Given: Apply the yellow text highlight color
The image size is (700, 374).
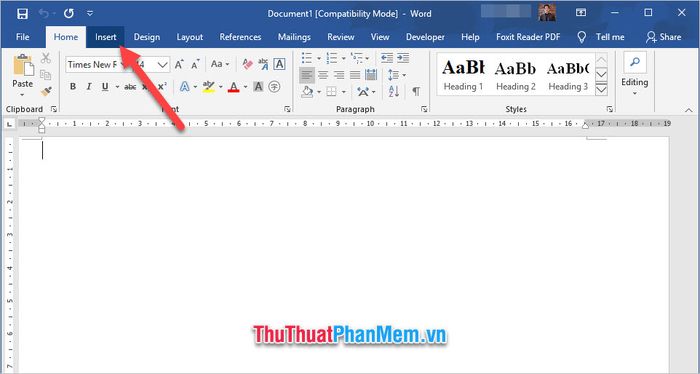Looking at the screenshot, I should (208, 87).
